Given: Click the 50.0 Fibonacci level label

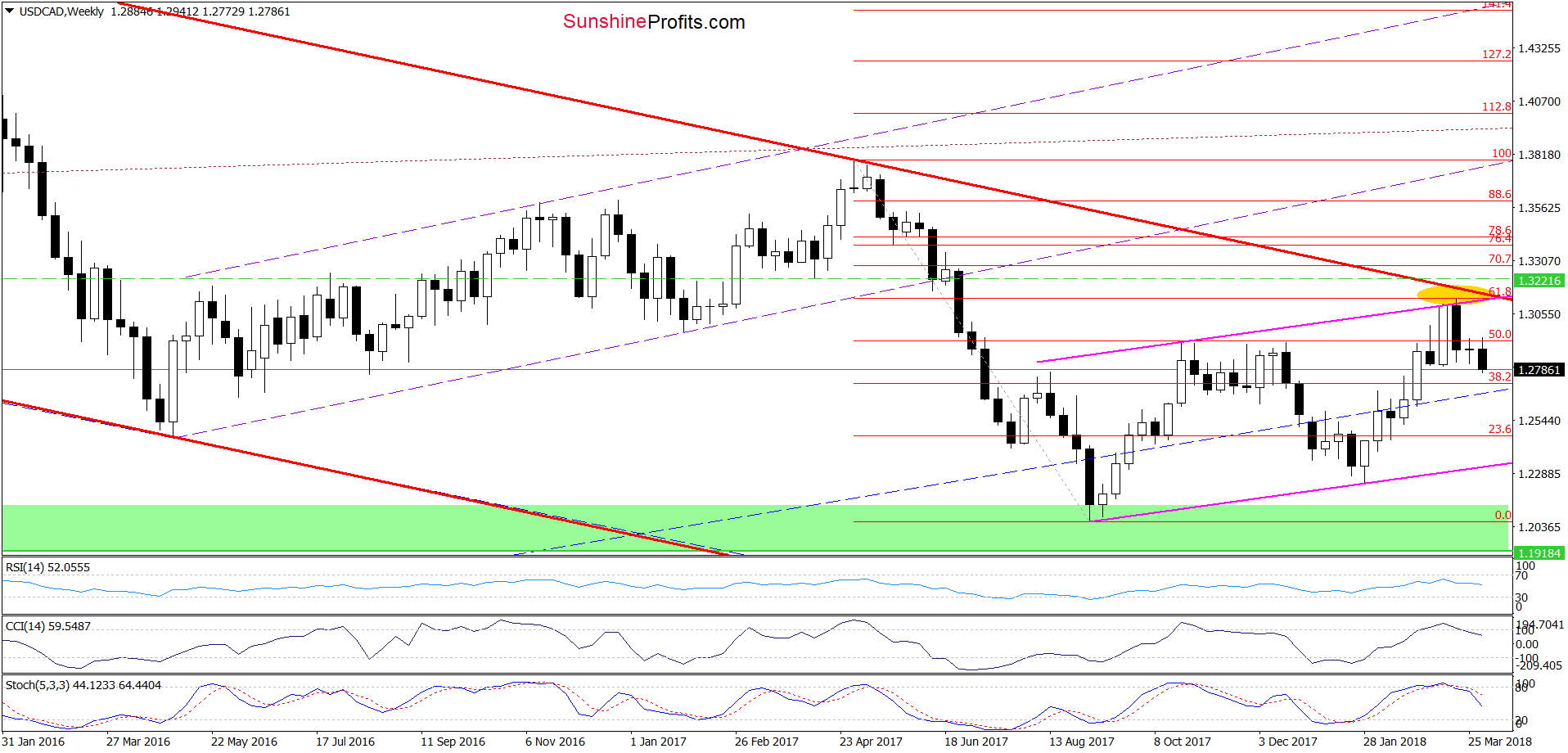Looking at the screenshot, I should [1500, 334].
